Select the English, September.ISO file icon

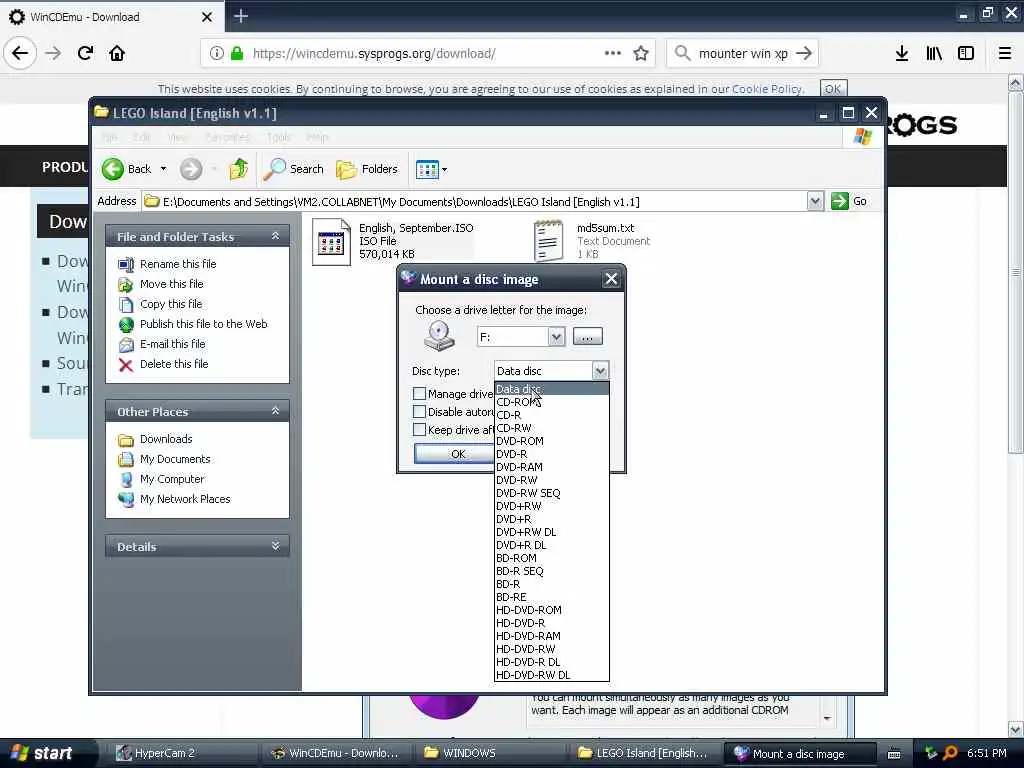(x=331, y=242)
